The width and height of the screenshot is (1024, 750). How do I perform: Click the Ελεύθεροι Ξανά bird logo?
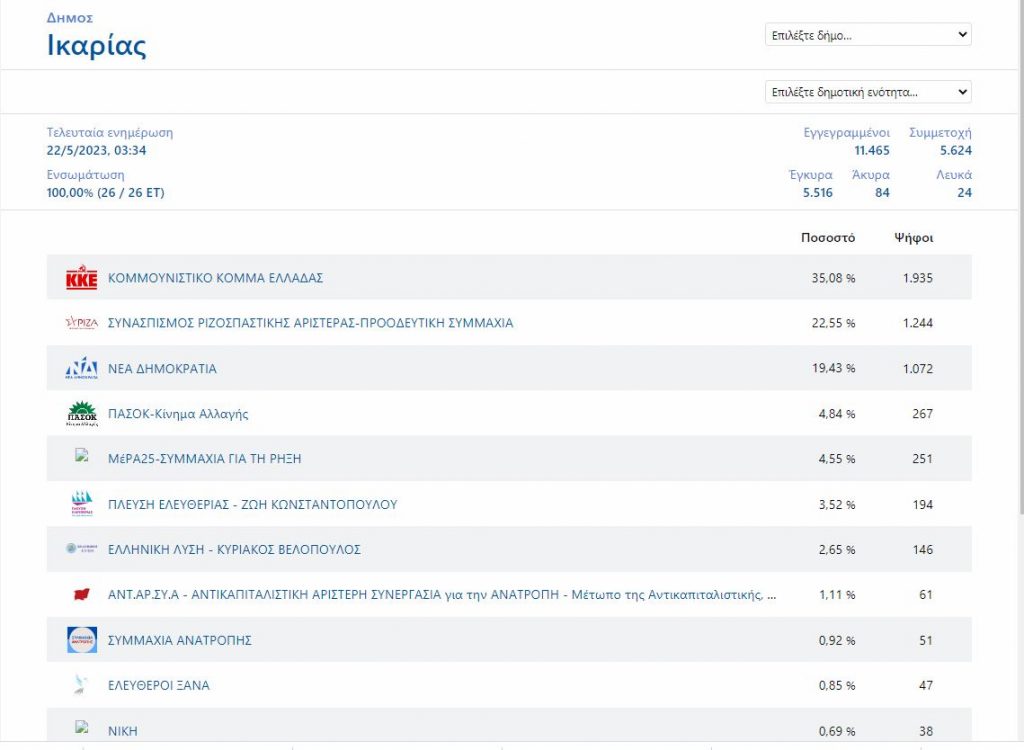(81, 685)
